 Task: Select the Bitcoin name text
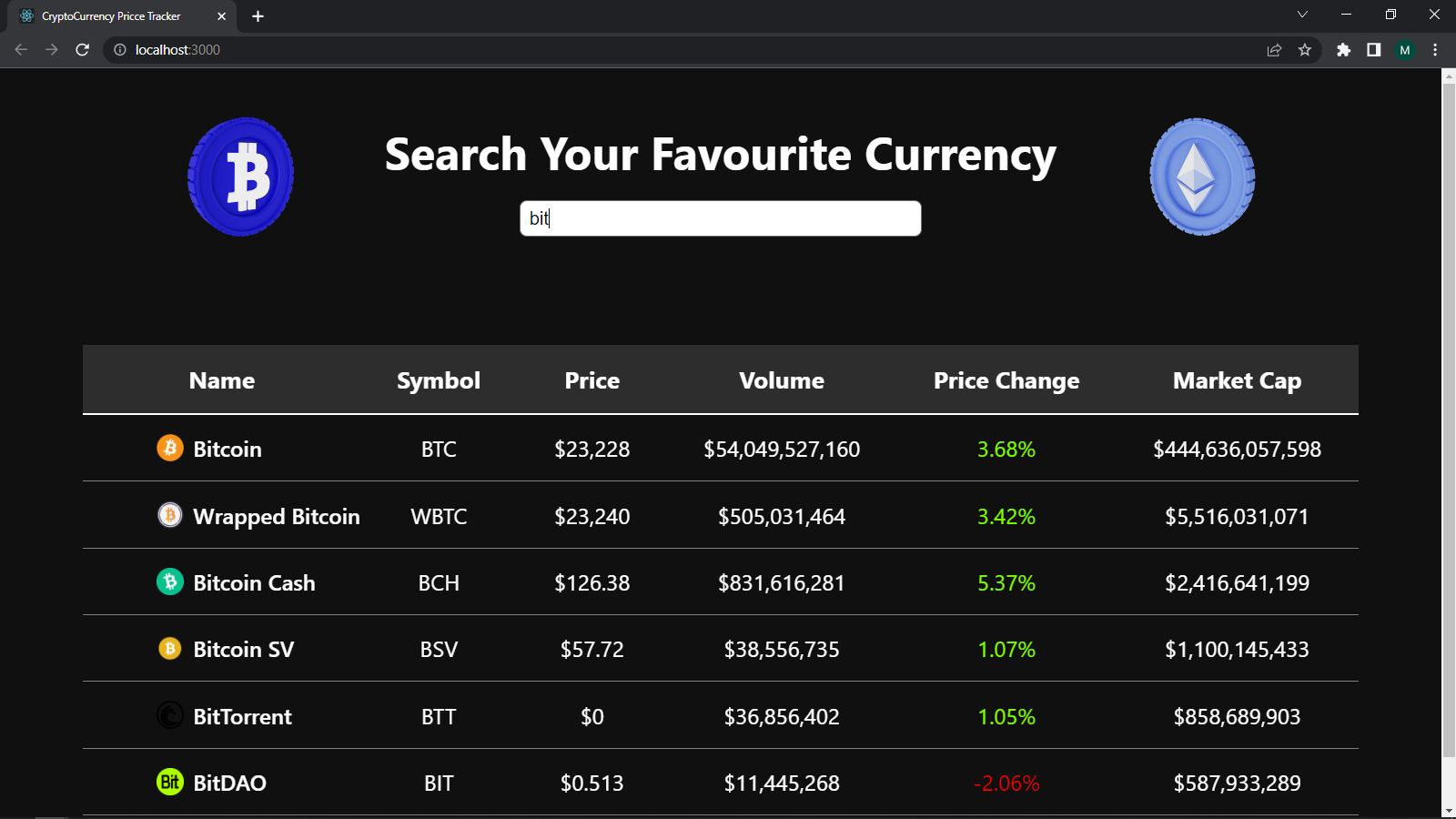point(227,449)
